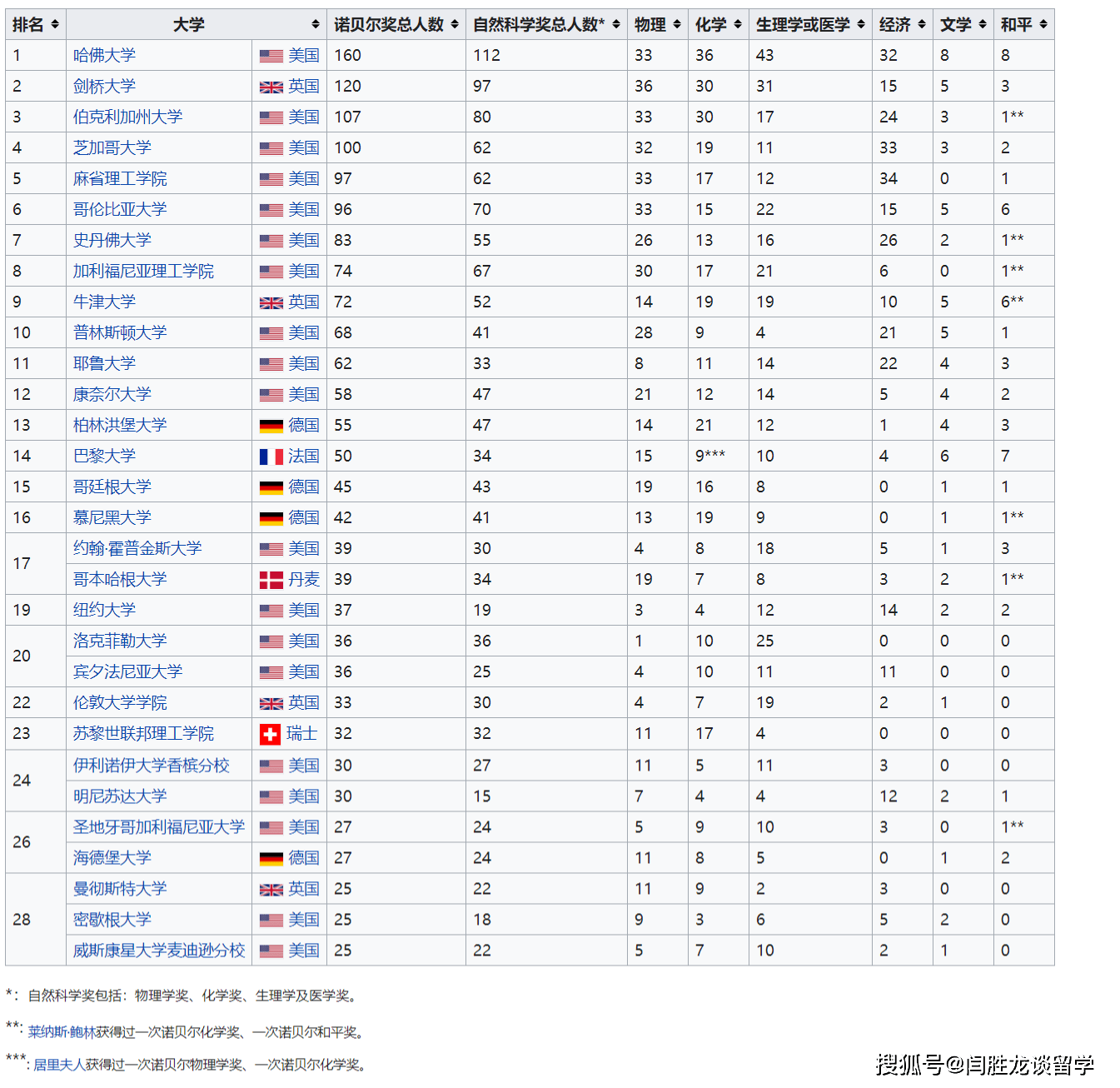Open the 宾夕法尼亚大学 link
Viewport: 1120px width, 1088px height.
pyautogui.click(x=127, y=671)
